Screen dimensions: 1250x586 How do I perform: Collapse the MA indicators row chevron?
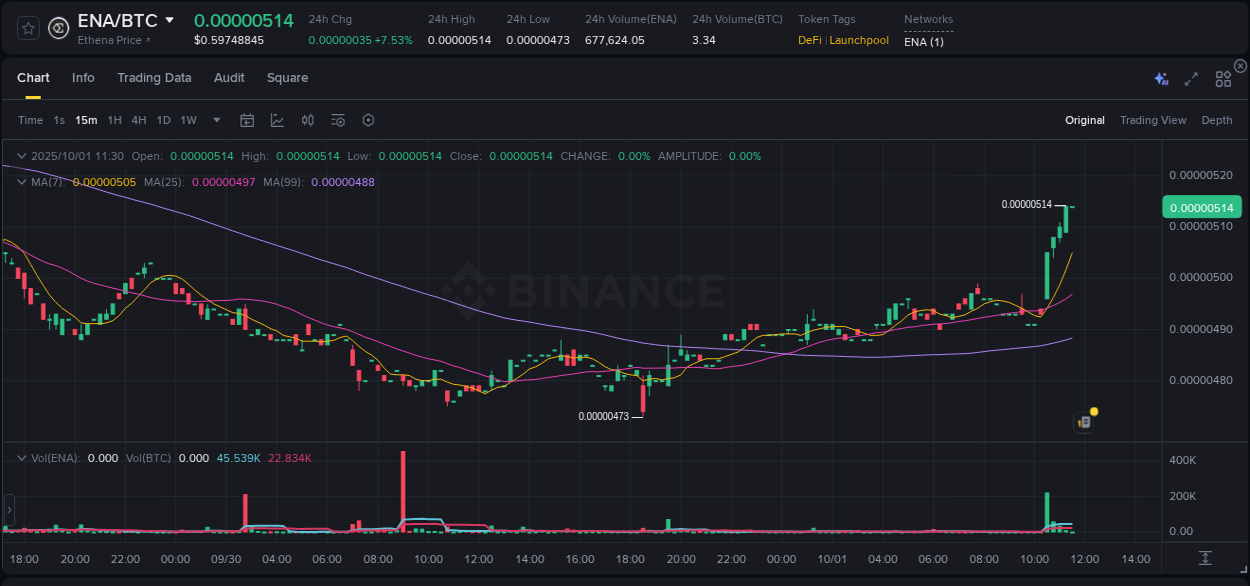[21, 182]
